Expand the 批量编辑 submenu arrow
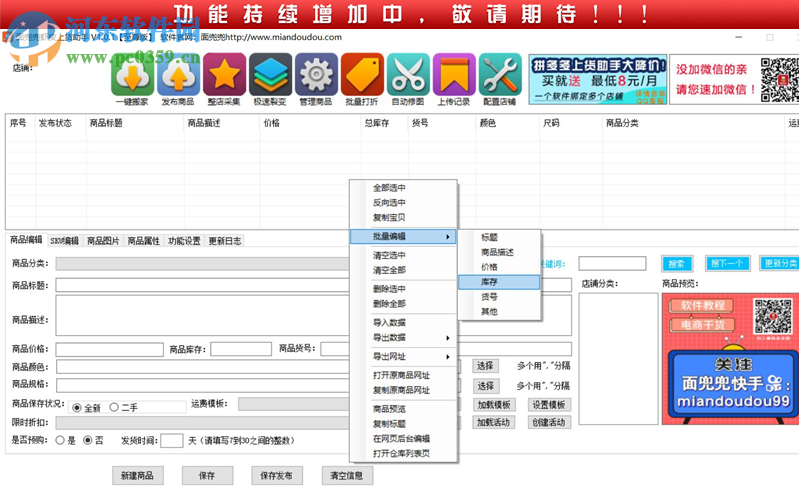This screenshot has width=799, height=496. pyautogui.click(x=447, y=237)
